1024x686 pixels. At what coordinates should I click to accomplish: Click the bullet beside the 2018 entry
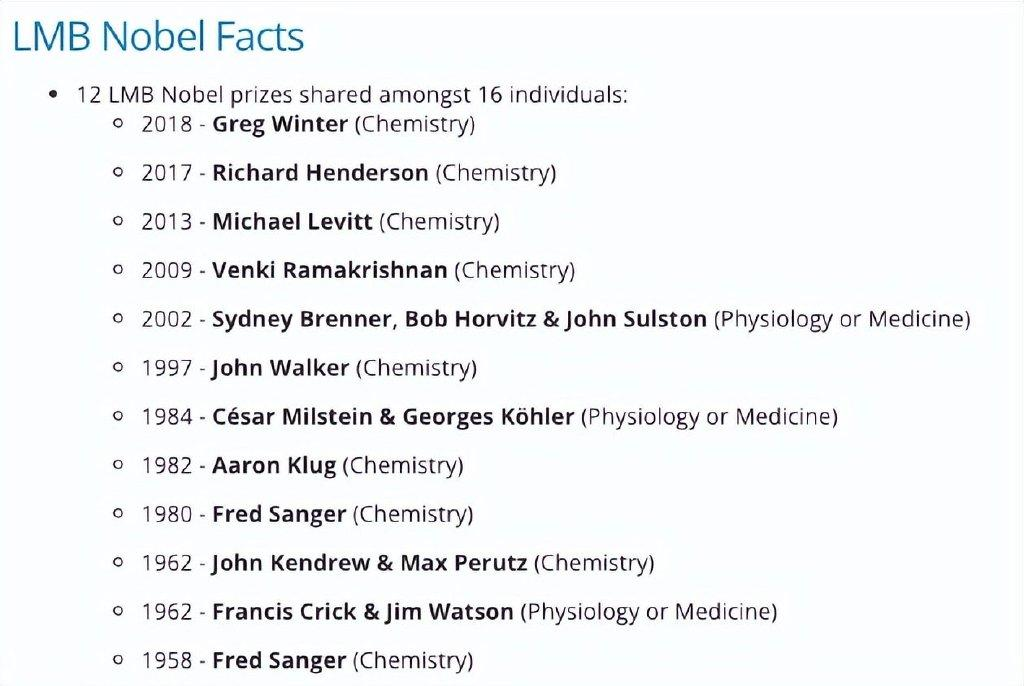118,123
